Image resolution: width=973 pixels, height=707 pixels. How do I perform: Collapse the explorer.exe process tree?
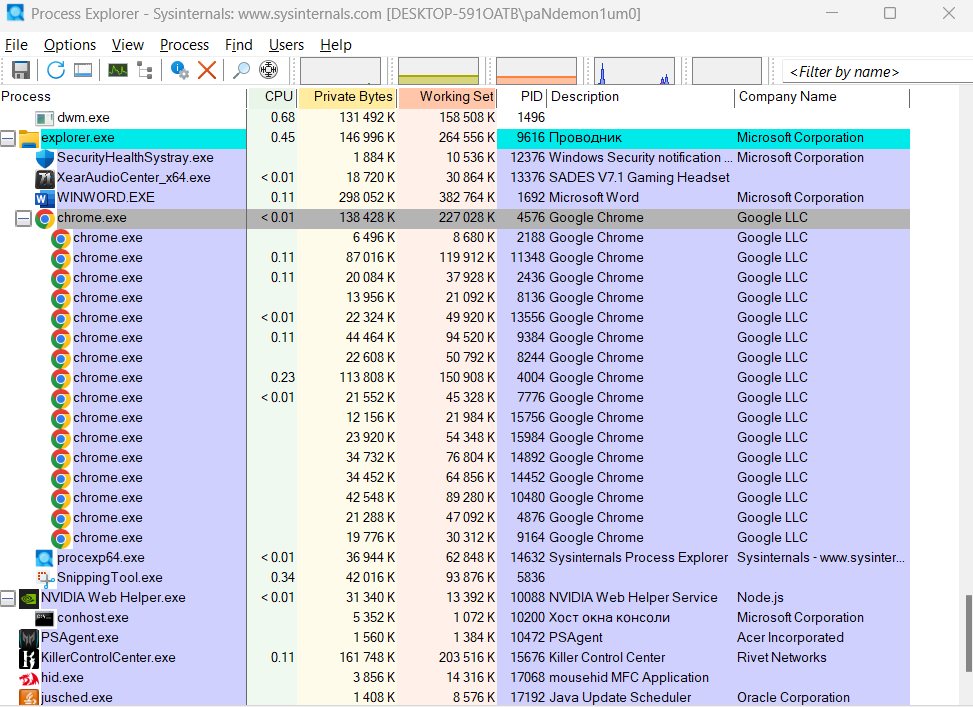click(x=7, y=138)
